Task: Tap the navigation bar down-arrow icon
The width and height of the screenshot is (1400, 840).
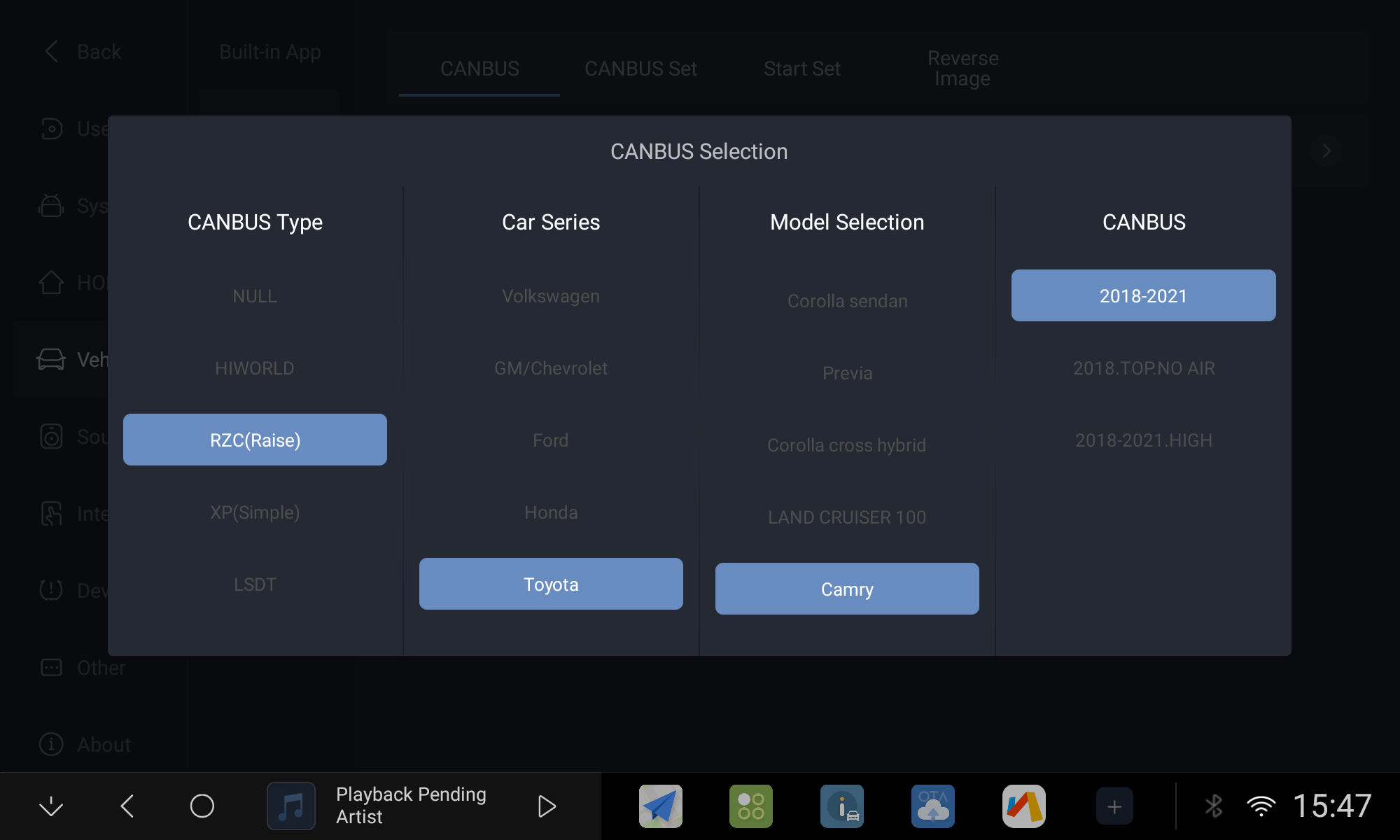Action: (51, 806)
